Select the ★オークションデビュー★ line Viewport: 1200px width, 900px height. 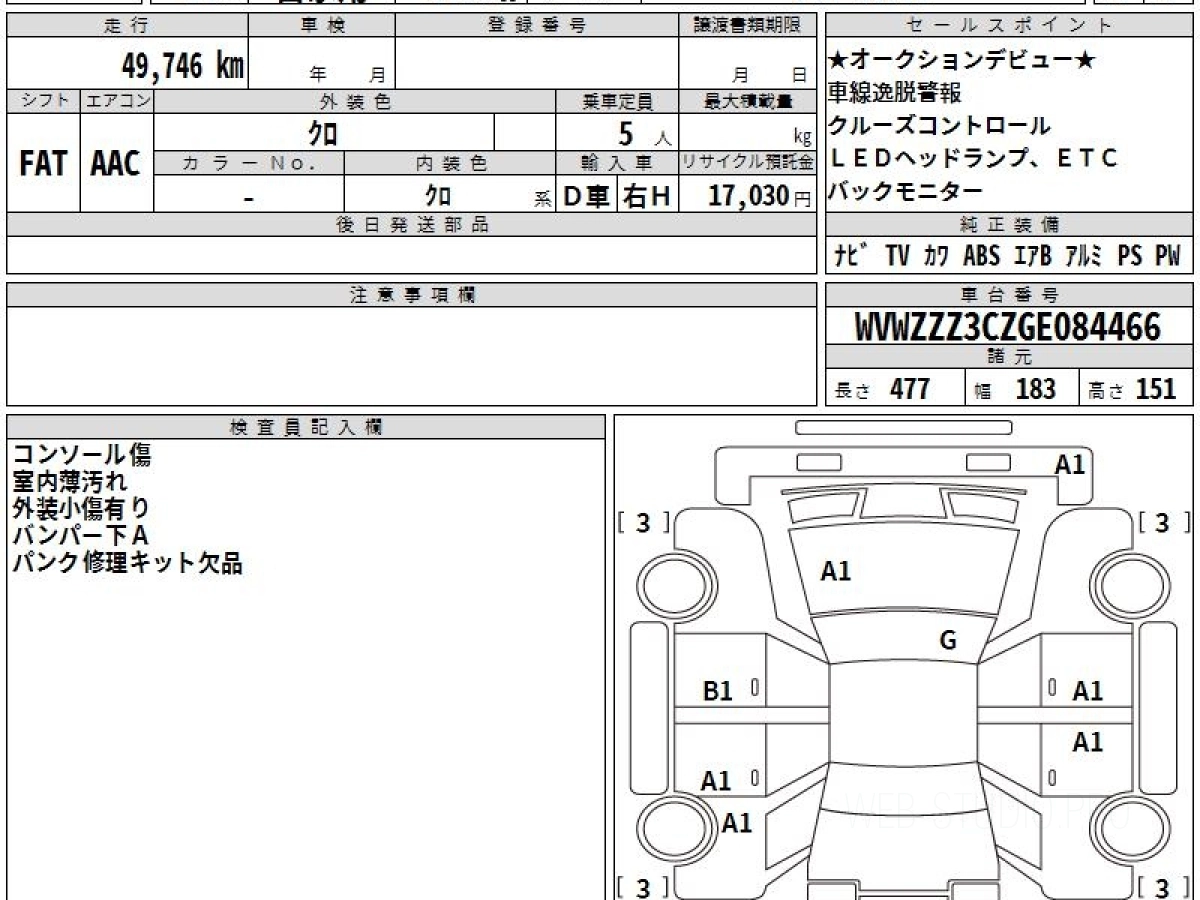(962, 61)
